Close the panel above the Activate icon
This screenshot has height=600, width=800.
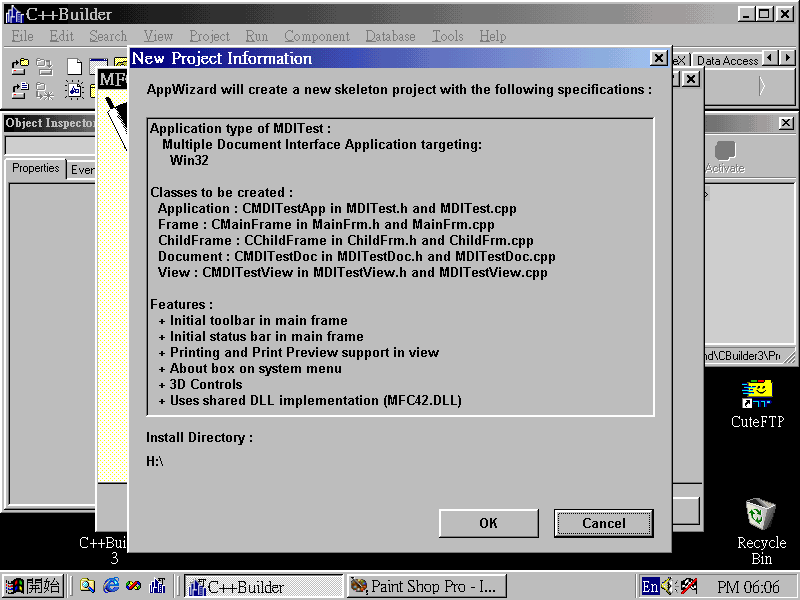tap(786, 122)
